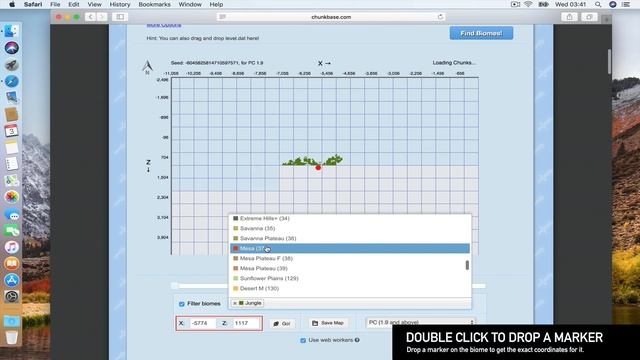Open iBooks app in the Dock
This screenshot has height=360, width=640.
pos(11,263)
